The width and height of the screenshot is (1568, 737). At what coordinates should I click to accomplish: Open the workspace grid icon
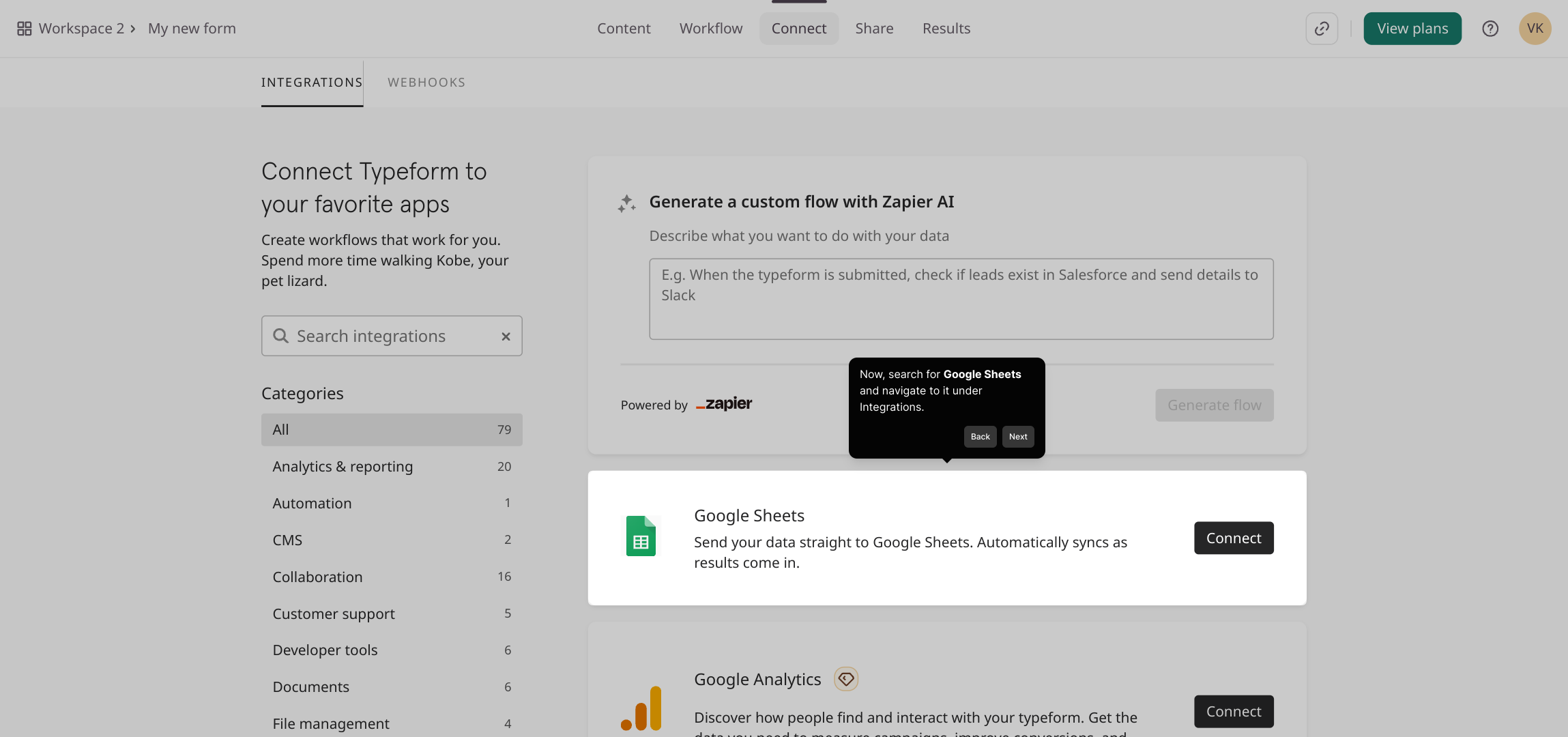[x=25, y=29]
